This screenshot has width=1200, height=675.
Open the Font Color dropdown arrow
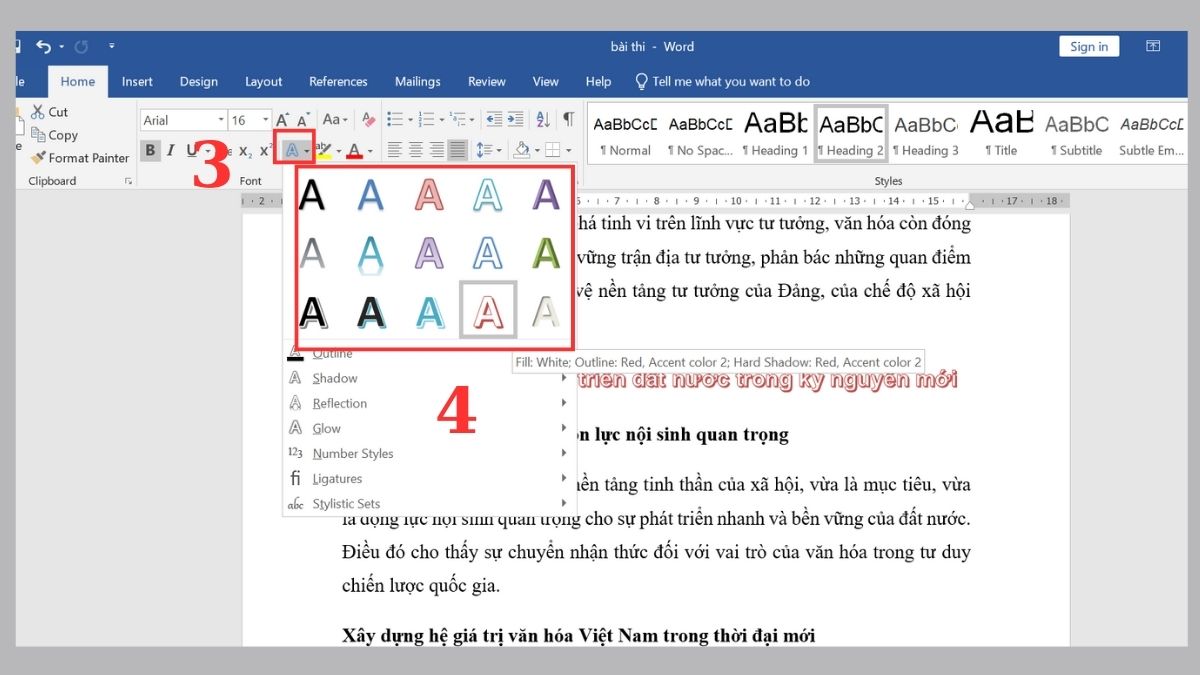point(370,151)
